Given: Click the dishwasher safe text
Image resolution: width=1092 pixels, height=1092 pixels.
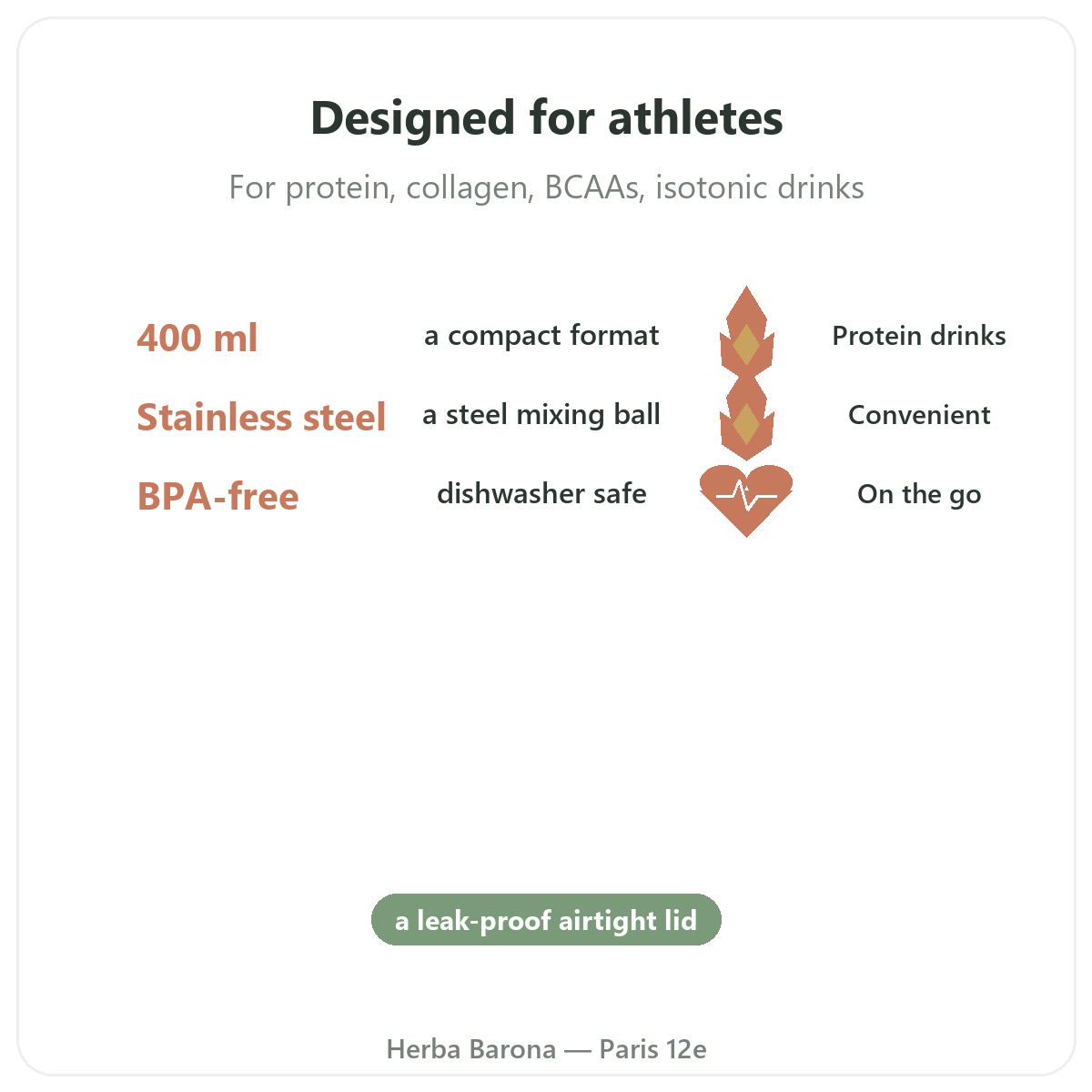Looking at the screenshot, I should point(541,494).
